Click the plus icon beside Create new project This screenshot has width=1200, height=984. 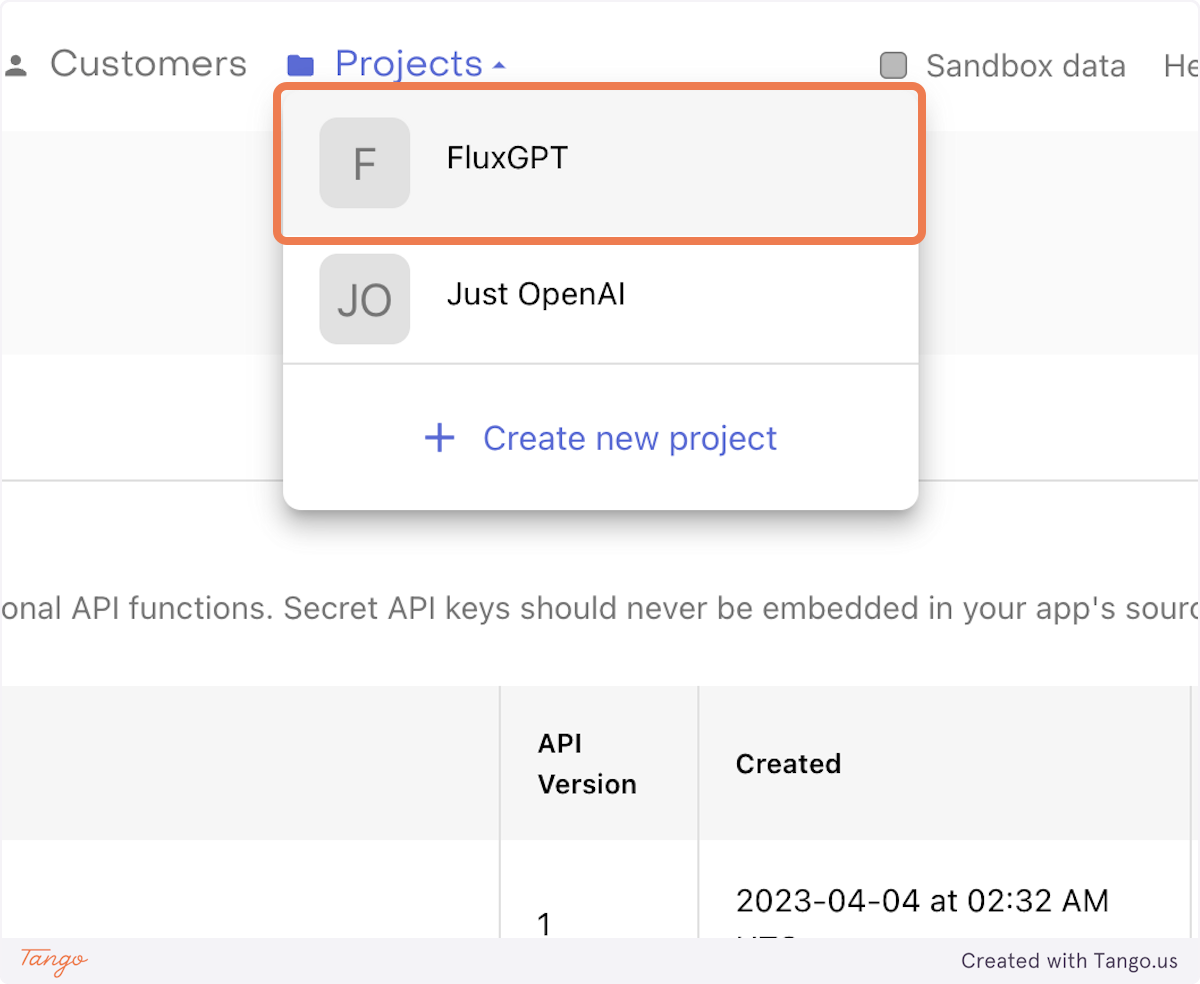[440, 438]
